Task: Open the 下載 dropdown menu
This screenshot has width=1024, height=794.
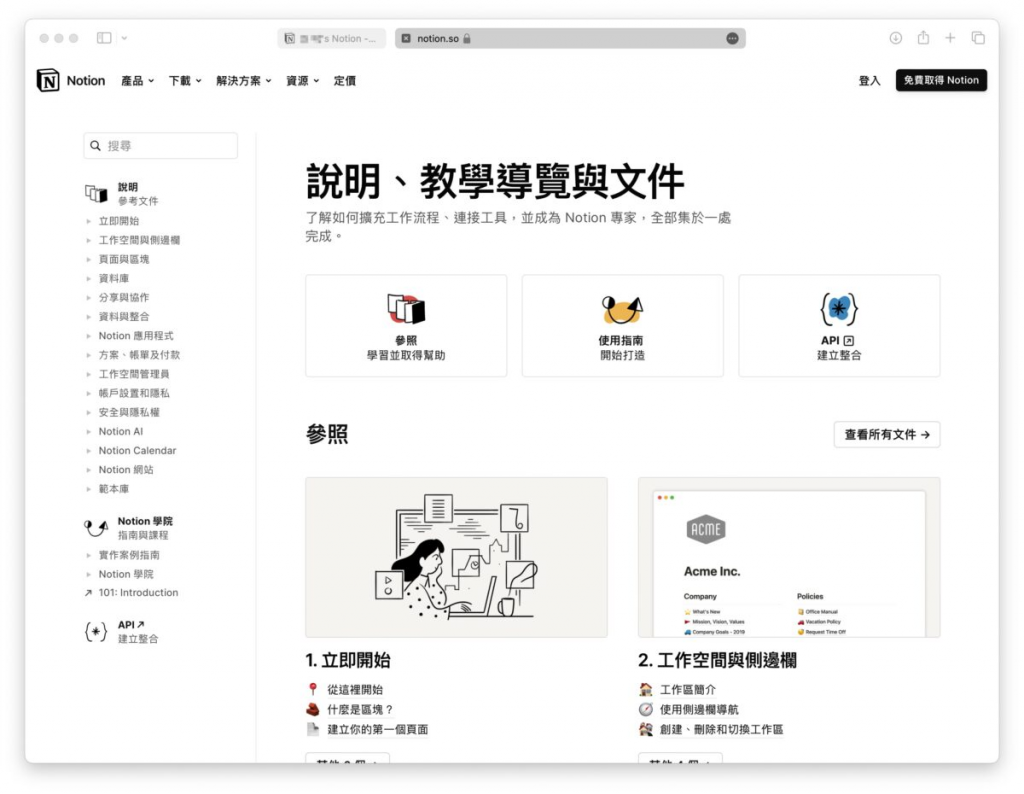Action: point(185,80)
